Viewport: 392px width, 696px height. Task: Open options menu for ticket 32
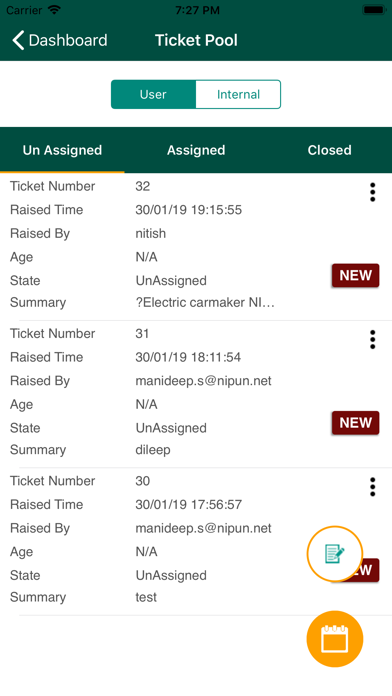pos(372,192)
